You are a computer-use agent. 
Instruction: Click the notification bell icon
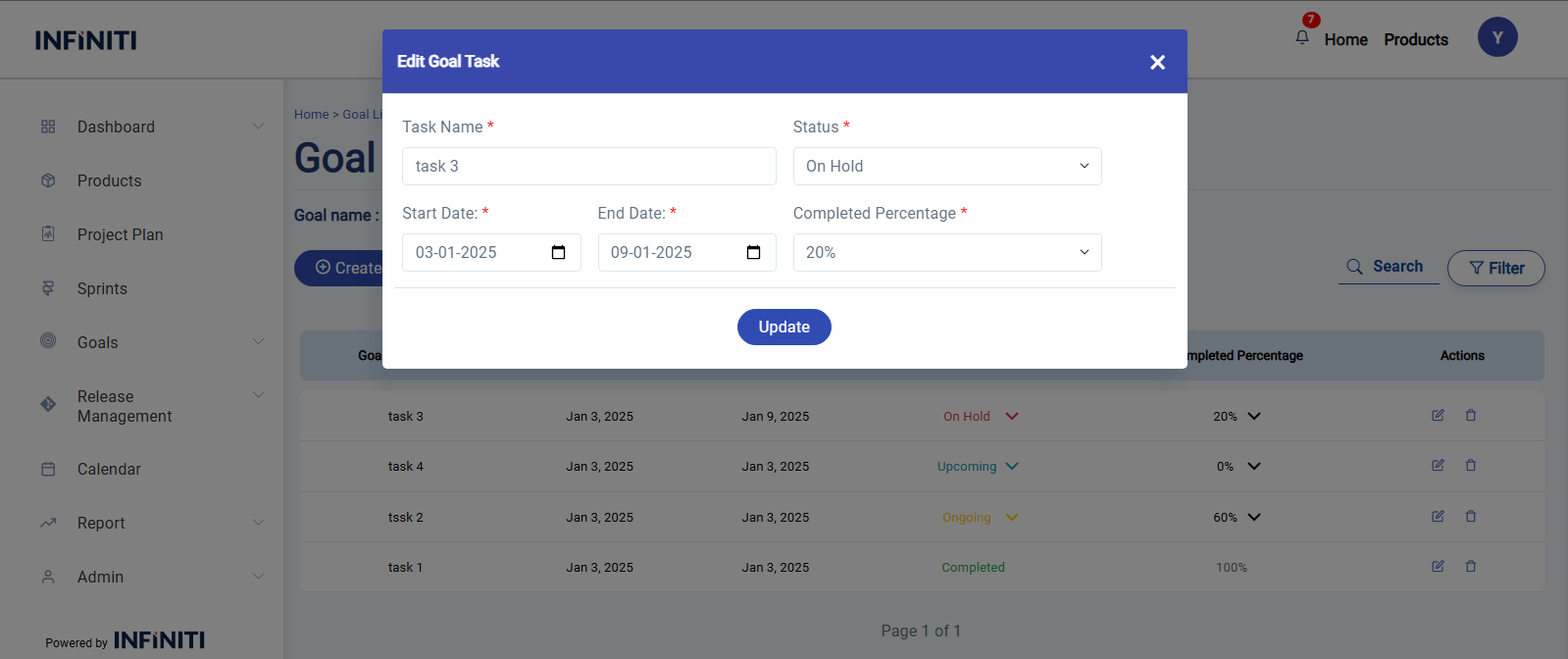click(1302, 37)
